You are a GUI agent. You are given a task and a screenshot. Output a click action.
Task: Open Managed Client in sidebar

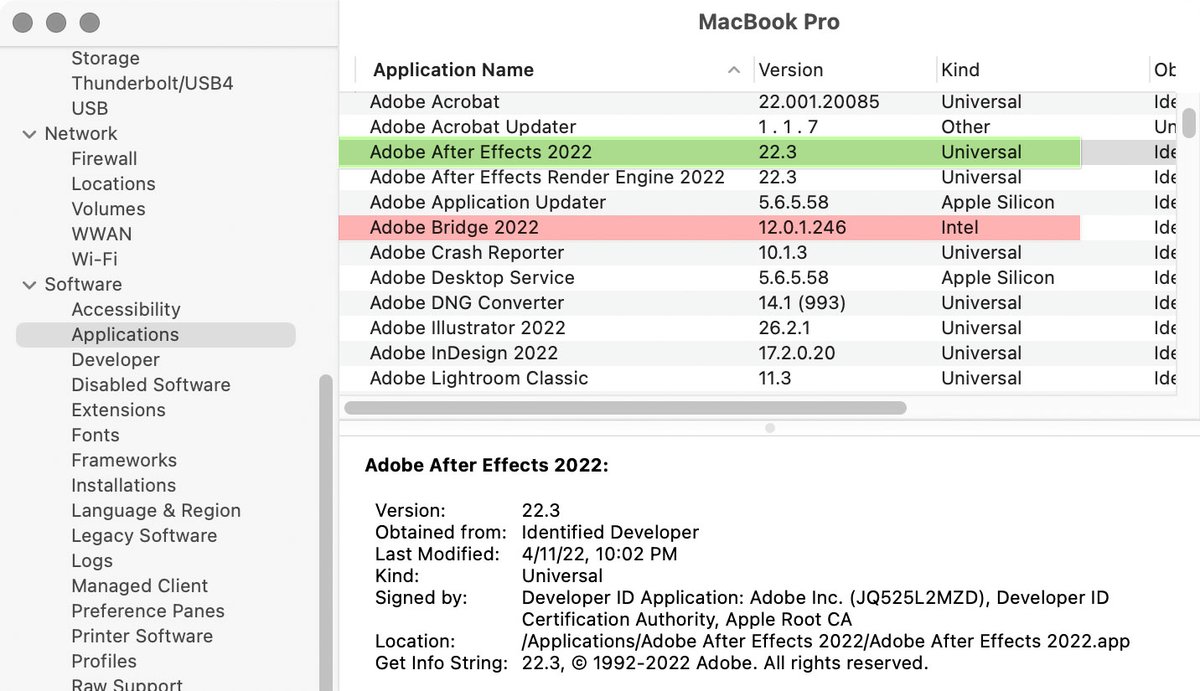140,586
